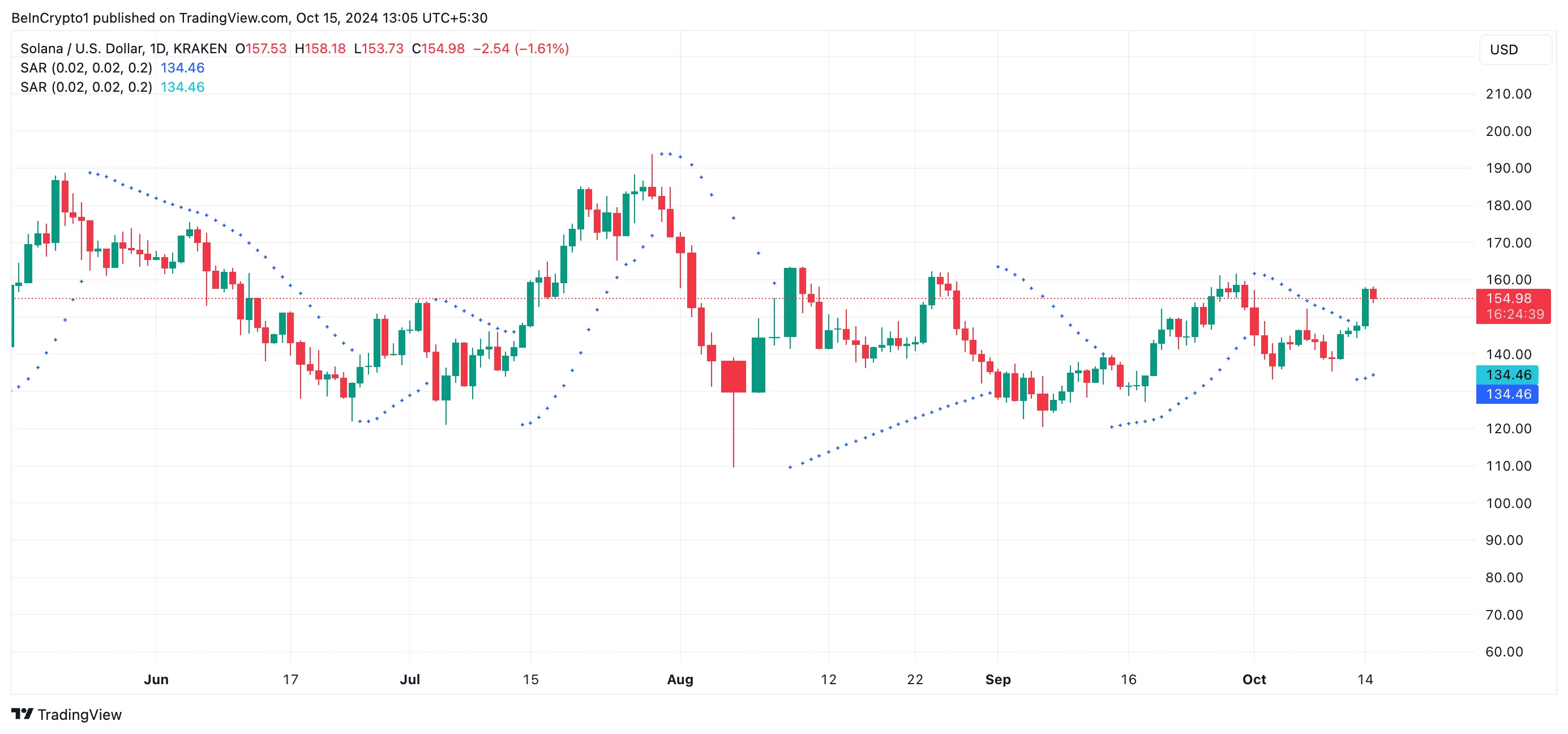Image resolution: width=1568 pixels, height=734 pixels.
Task: Click the Jun label on the time axis
Action: pos(156,679)
